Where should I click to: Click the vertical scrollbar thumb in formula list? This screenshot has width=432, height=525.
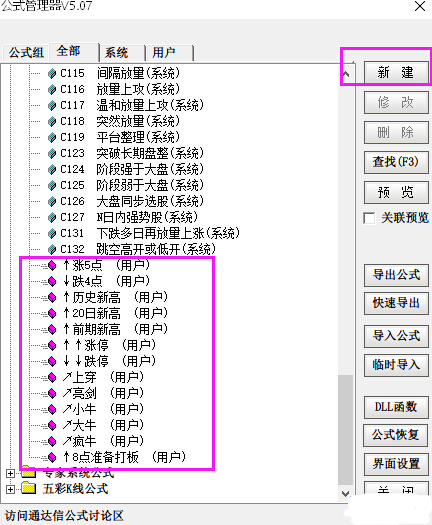point(345,430)
